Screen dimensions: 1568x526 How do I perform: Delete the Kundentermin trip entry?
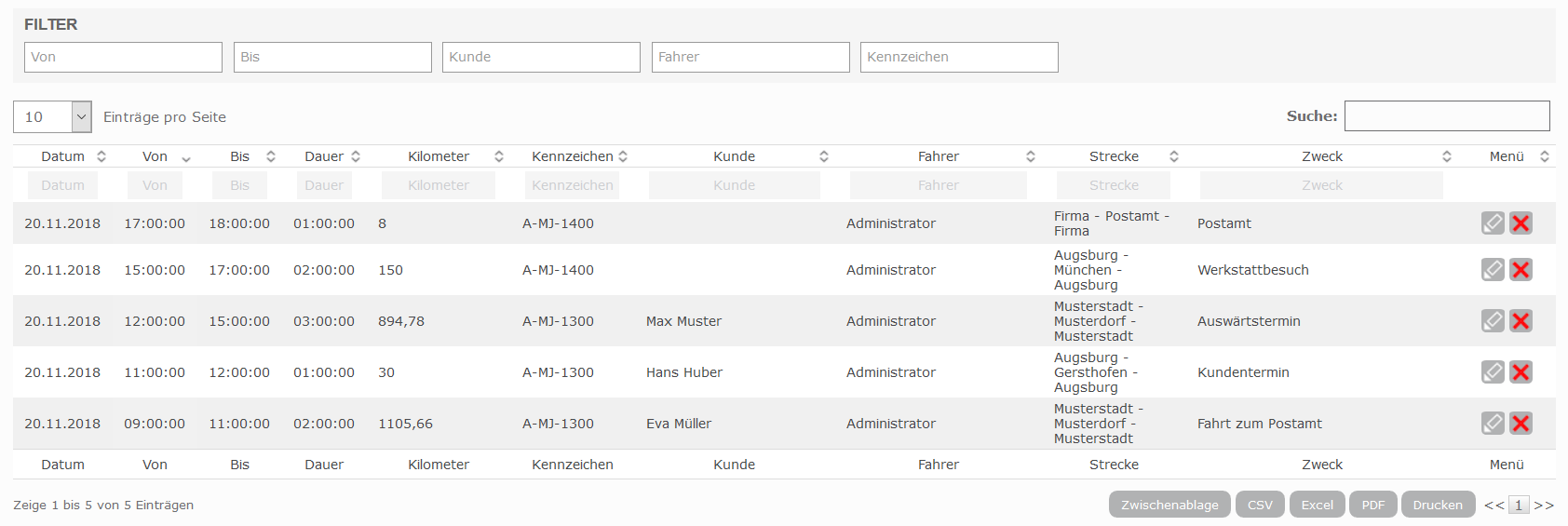[1521, 372]
